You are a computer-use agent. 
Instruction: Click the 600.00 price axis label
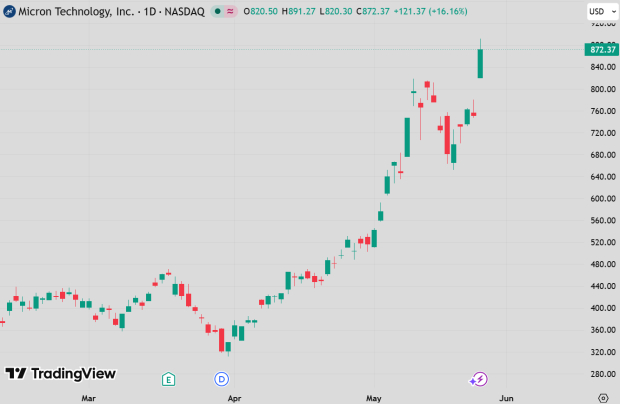(603, 198)
